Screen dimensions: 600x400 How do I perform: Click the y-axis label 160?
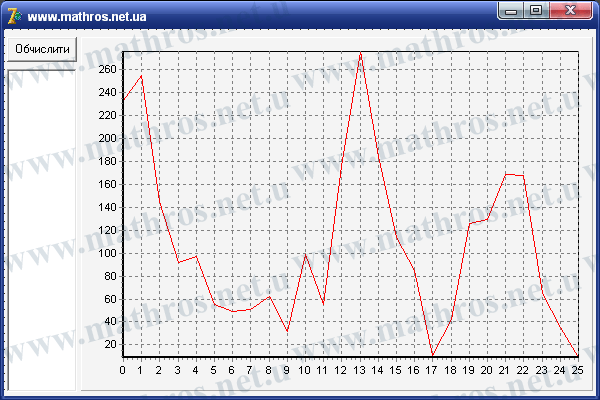107,184
